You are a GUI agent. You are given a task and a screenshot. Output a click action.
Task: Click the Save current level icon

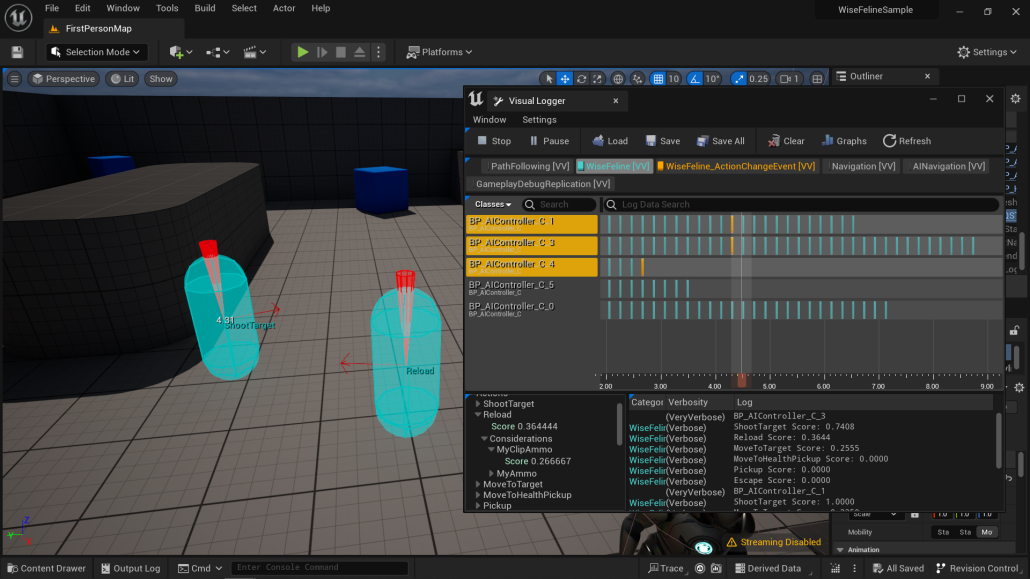17,52
